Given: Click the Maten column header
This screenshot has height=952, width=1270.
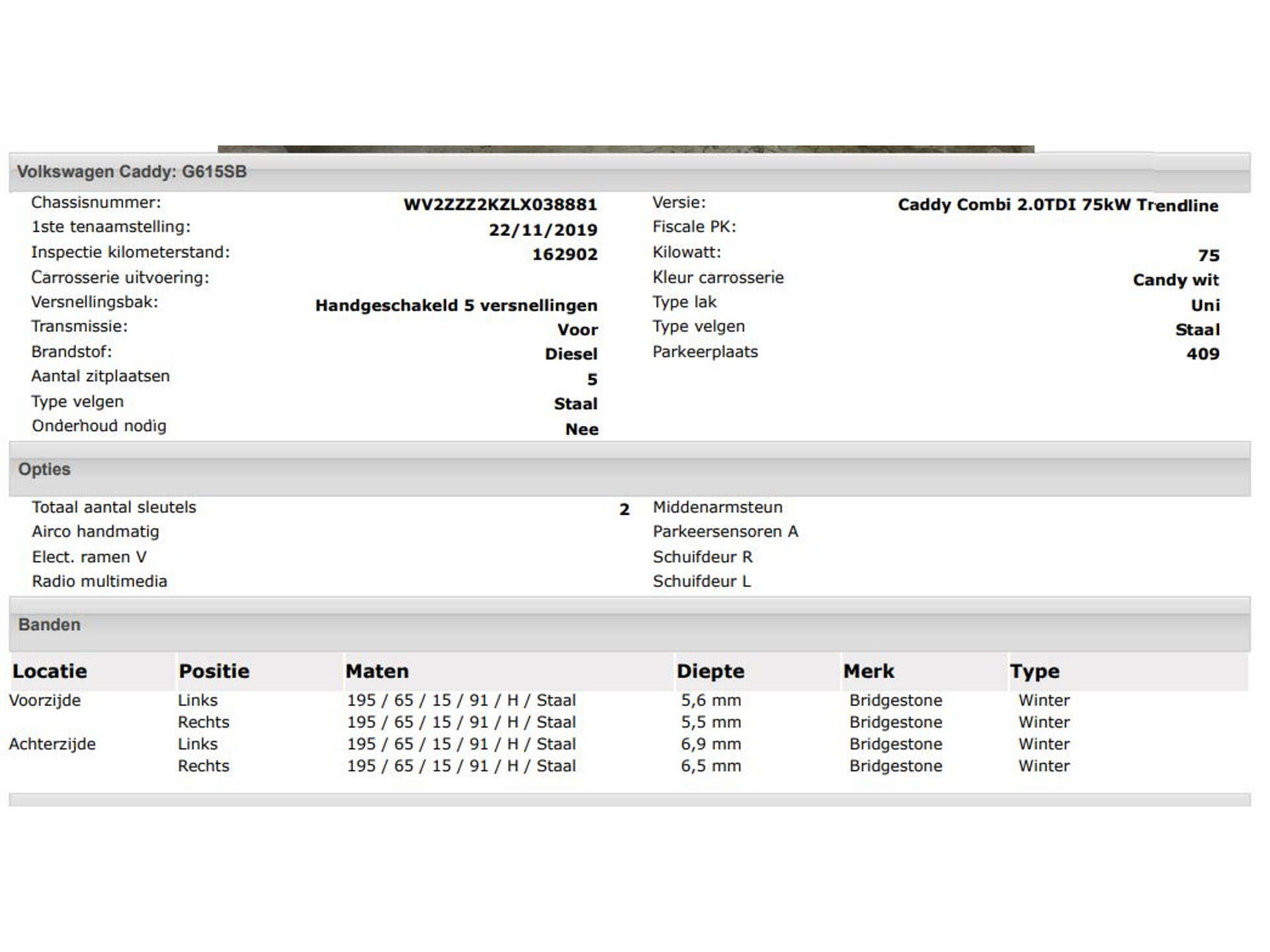Looking at the screenshot, I should (x=377, y=672).
